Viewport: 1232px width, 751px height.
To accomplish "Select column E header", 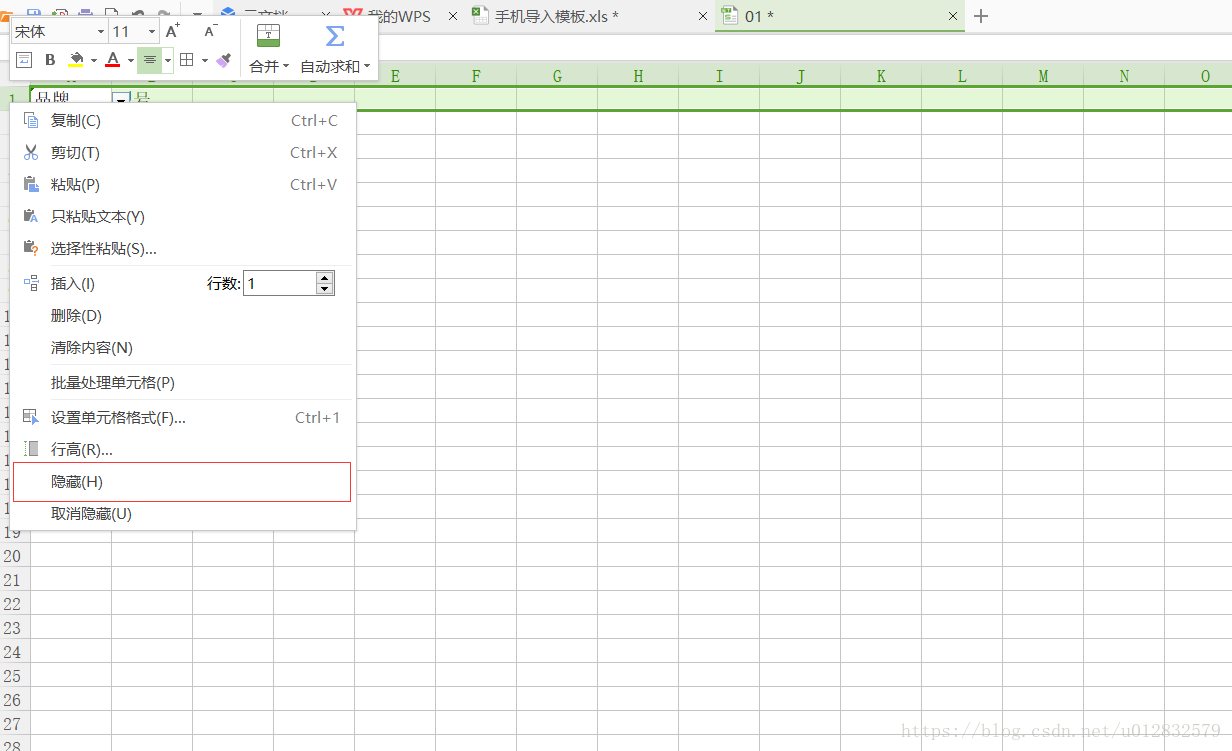I will [x=395, y=76].
